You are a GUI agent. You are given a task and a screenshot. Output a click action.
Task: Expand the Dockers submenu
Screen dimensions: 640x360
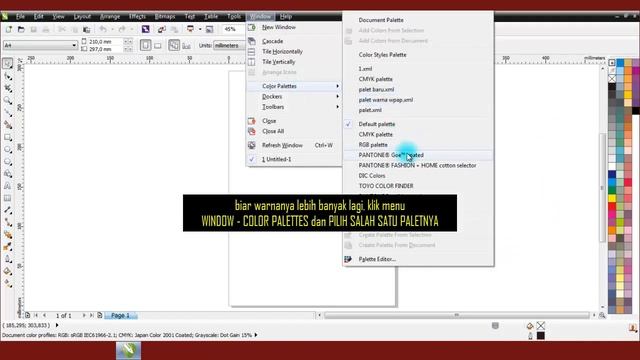[x=294, y=97]
